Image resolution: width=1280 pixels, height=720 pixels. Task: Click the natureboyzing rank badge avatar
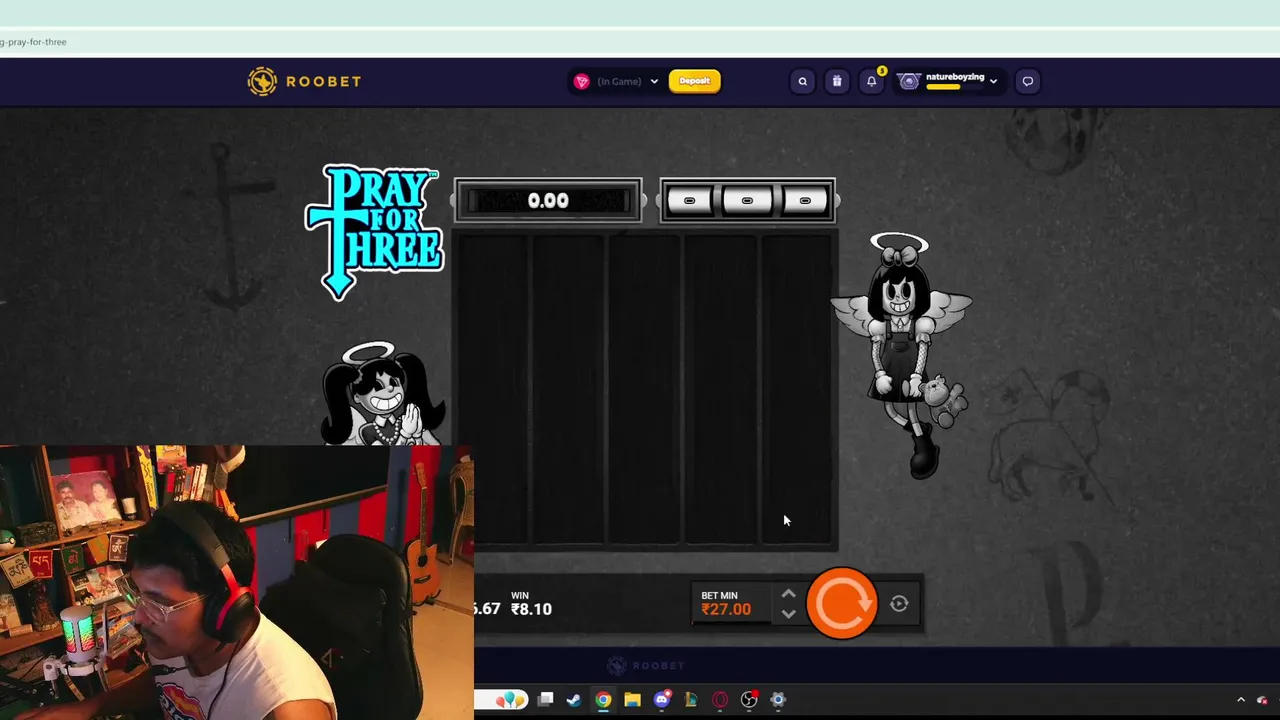tap(909, 82)
